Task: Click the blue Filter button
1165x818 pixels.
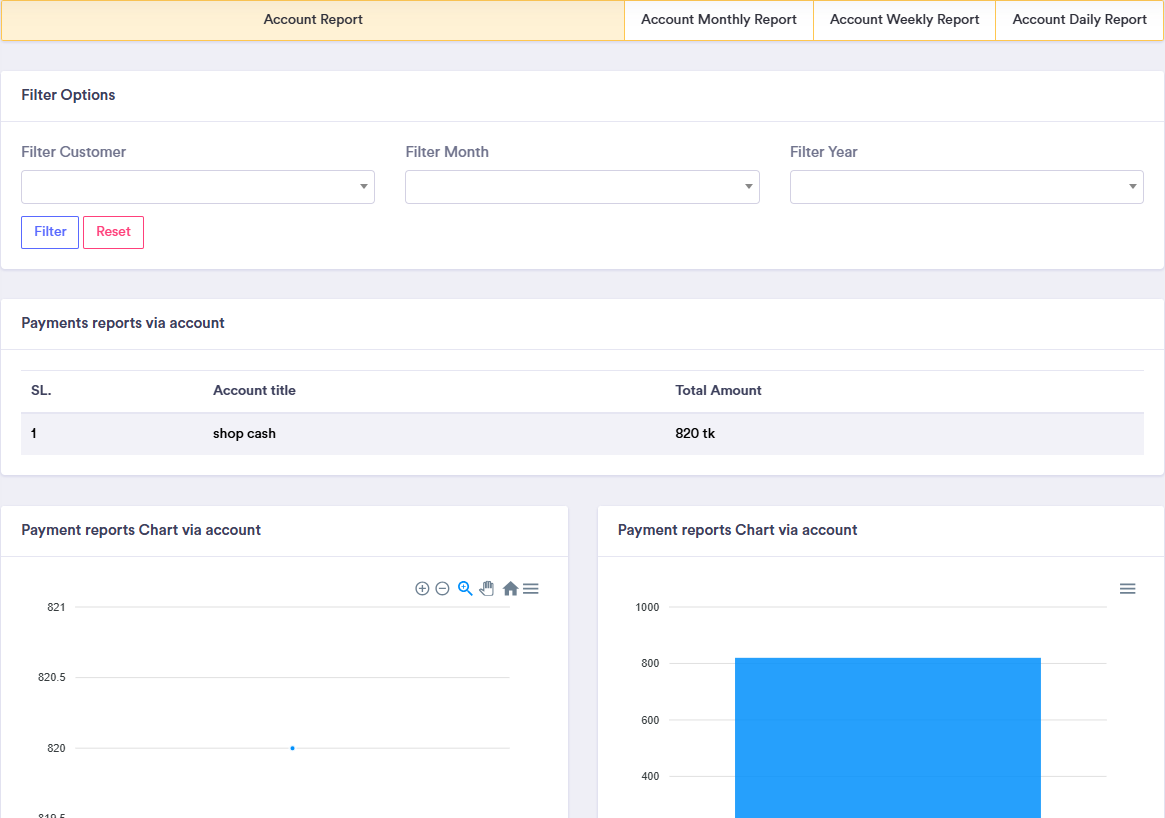Action: (x=50, y=232)
